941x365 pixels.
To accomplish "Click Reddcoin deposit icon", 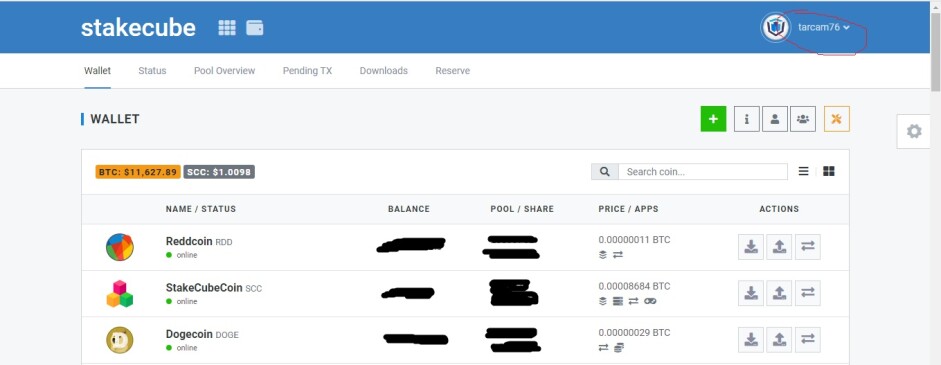I will [x=751, y=247].
